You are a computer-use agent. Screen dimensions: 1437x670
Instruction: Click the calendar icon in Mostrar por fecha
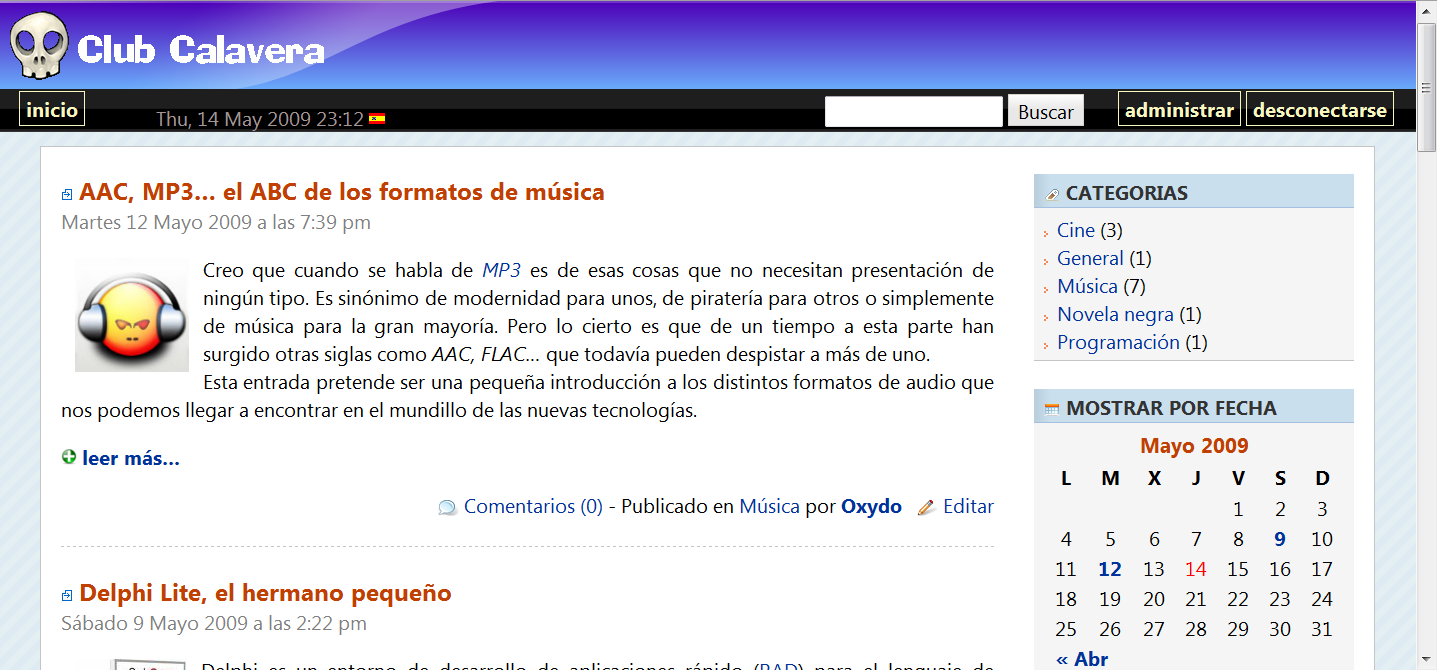(x=1051, y=409)
